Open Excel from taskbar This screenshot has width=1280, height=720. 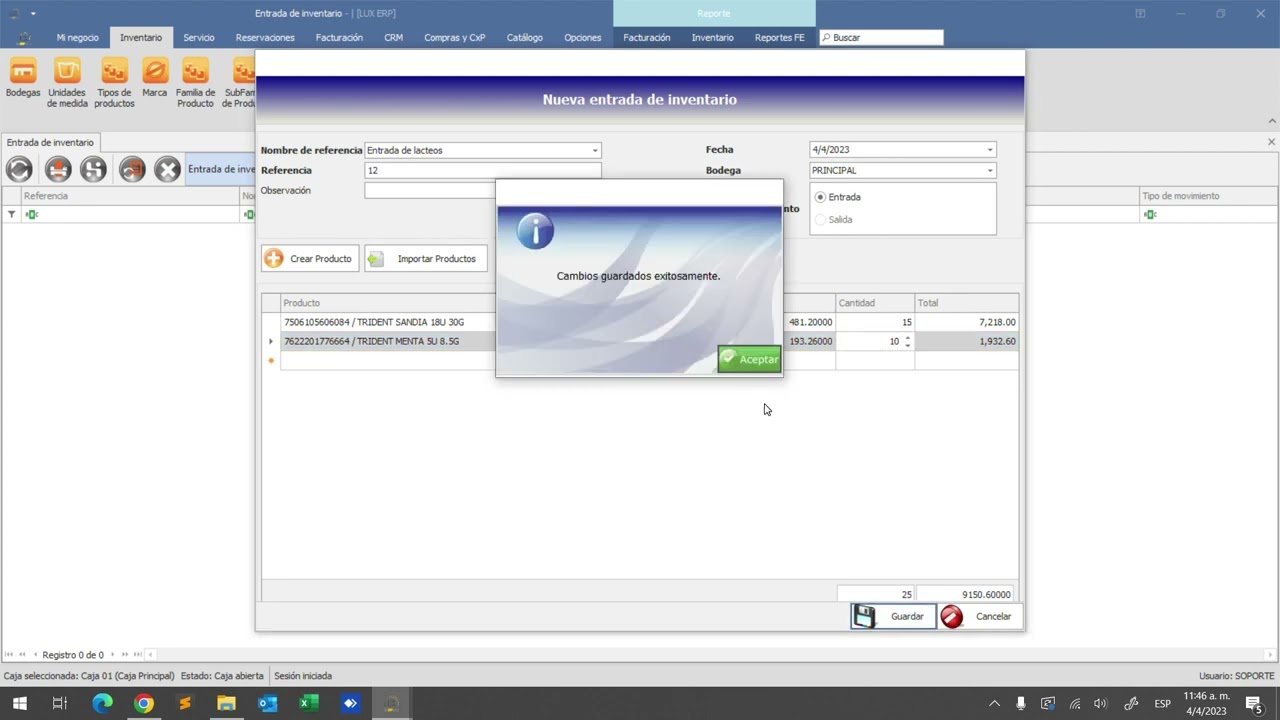point(308,704)
